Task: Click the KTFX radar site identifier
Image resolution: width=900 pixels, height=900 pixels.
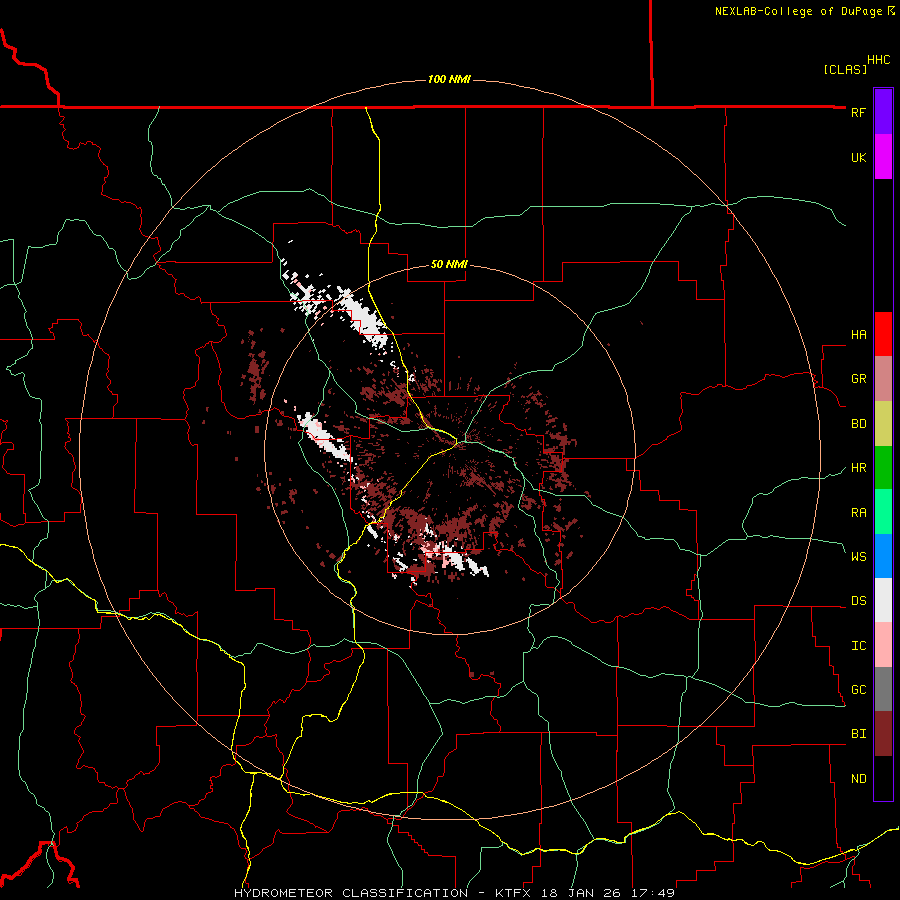Action: tap(510, 893)
